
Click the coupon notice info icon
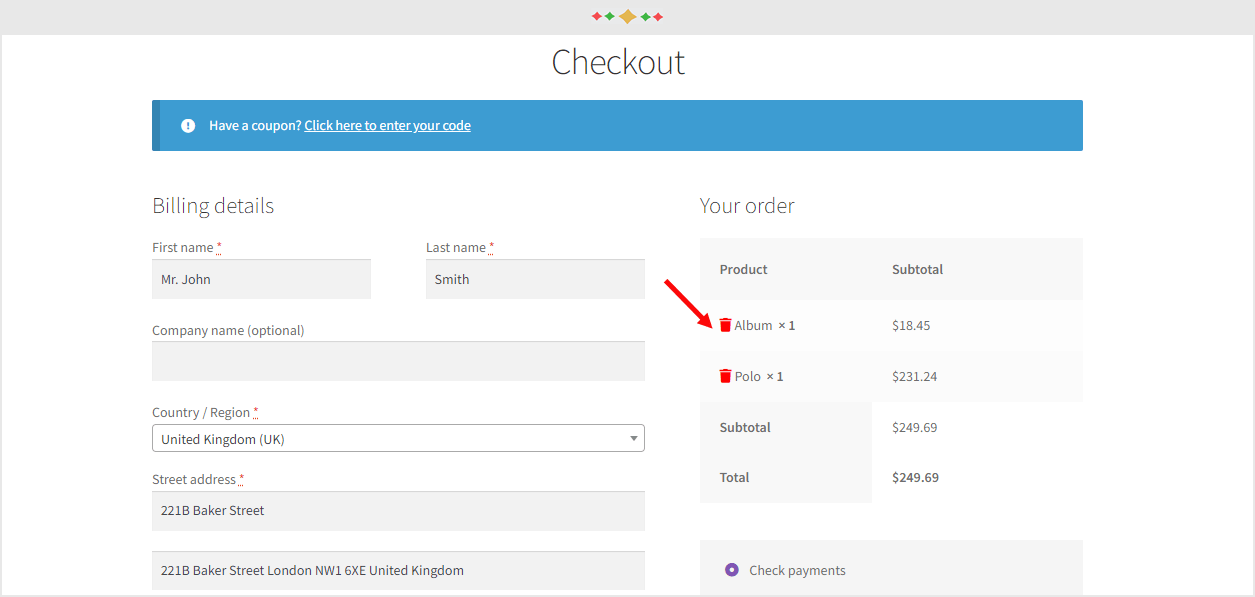[x=188, y=126]
